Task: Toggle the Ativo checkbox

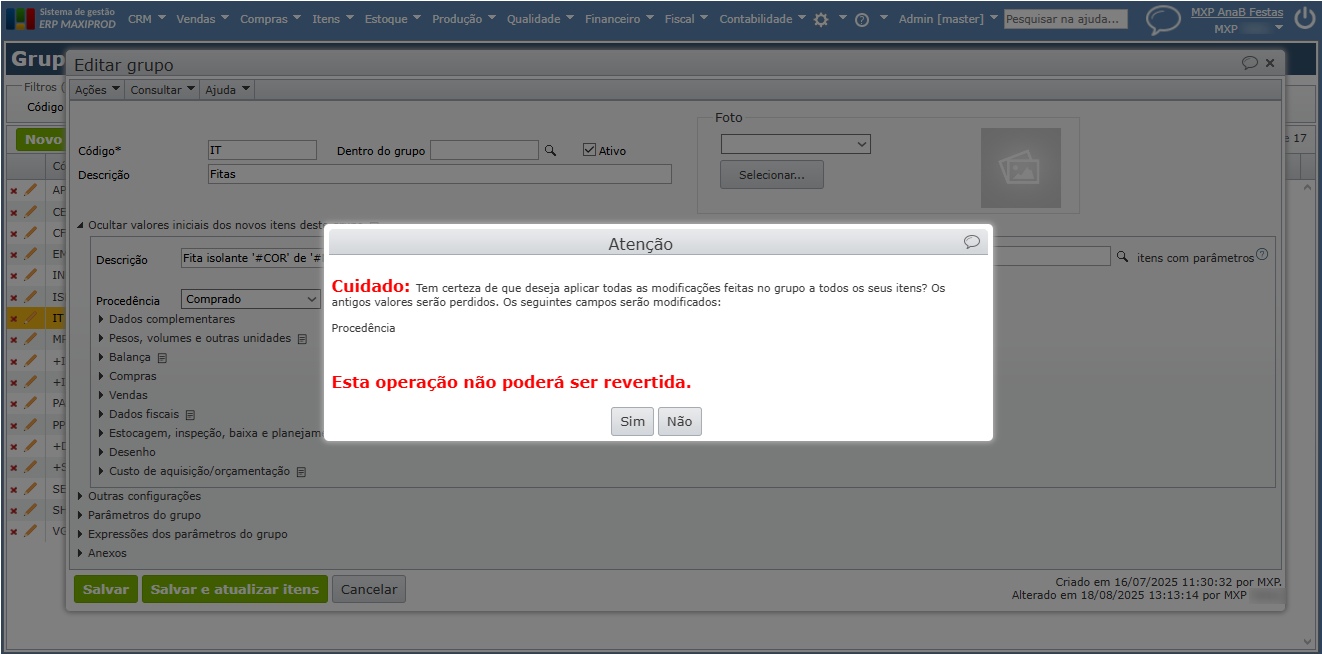Action: [x=590, y=150]
